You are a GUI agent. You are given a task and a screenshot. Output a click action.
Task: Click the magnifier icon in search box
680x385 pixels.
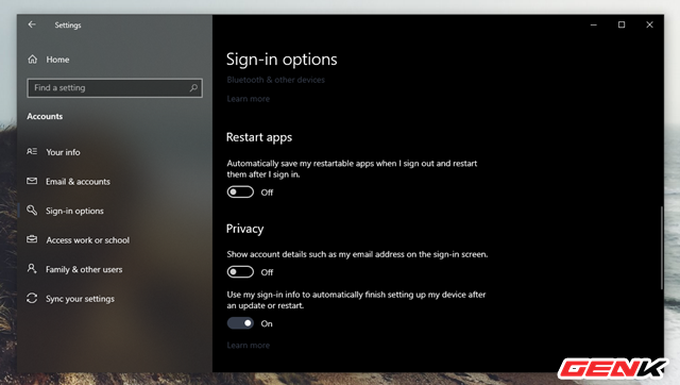[x=193, y=88]
